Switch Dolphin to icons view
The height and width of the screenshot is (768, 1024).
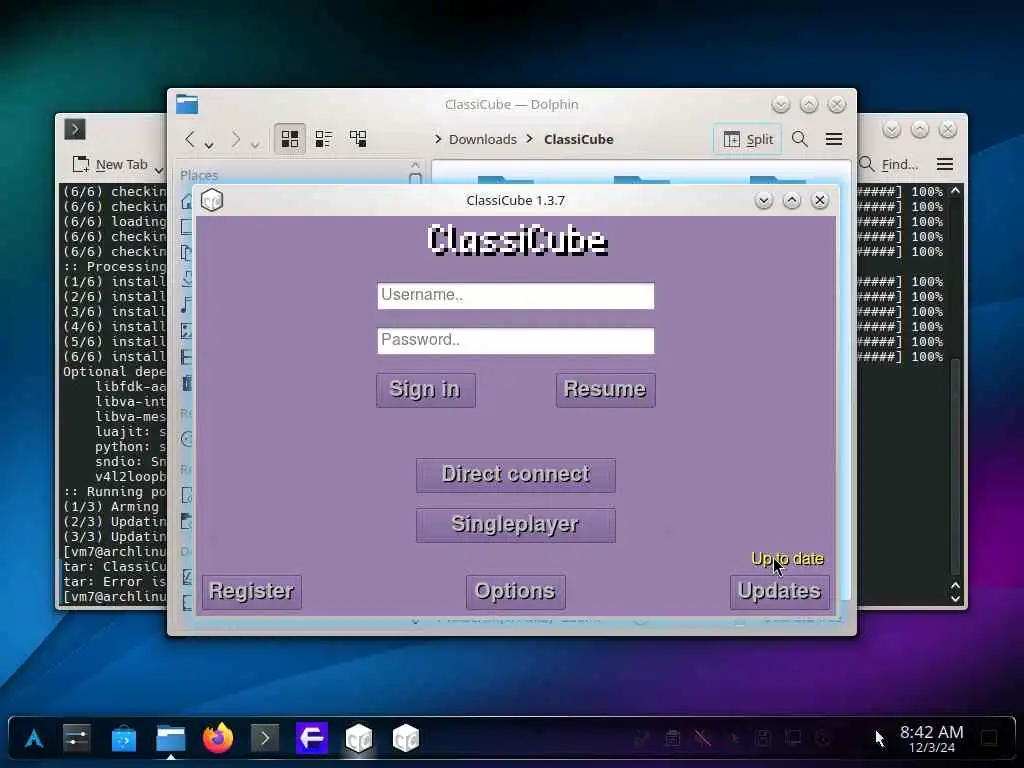coord(289,138)
